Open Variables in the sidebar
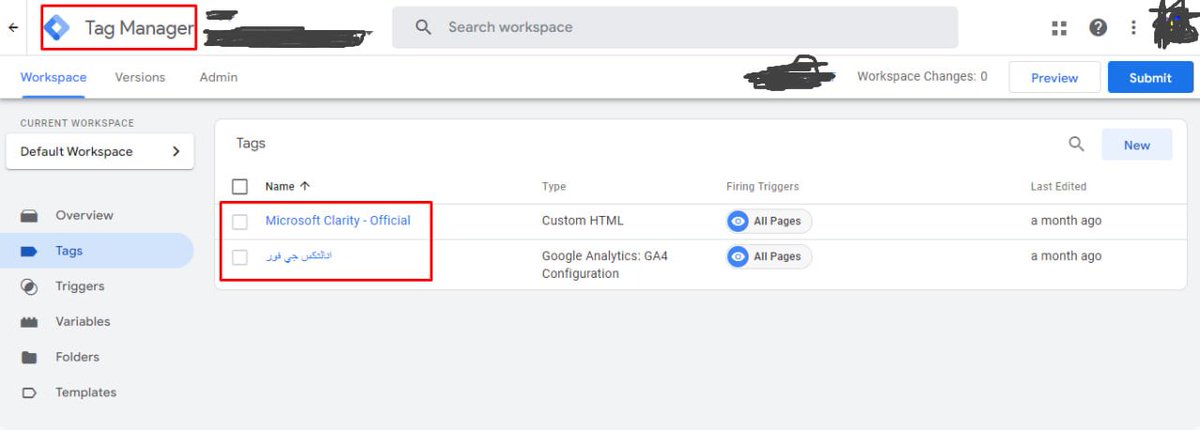The height and width of the screenshot is (430, 1200). coord(83,322)
